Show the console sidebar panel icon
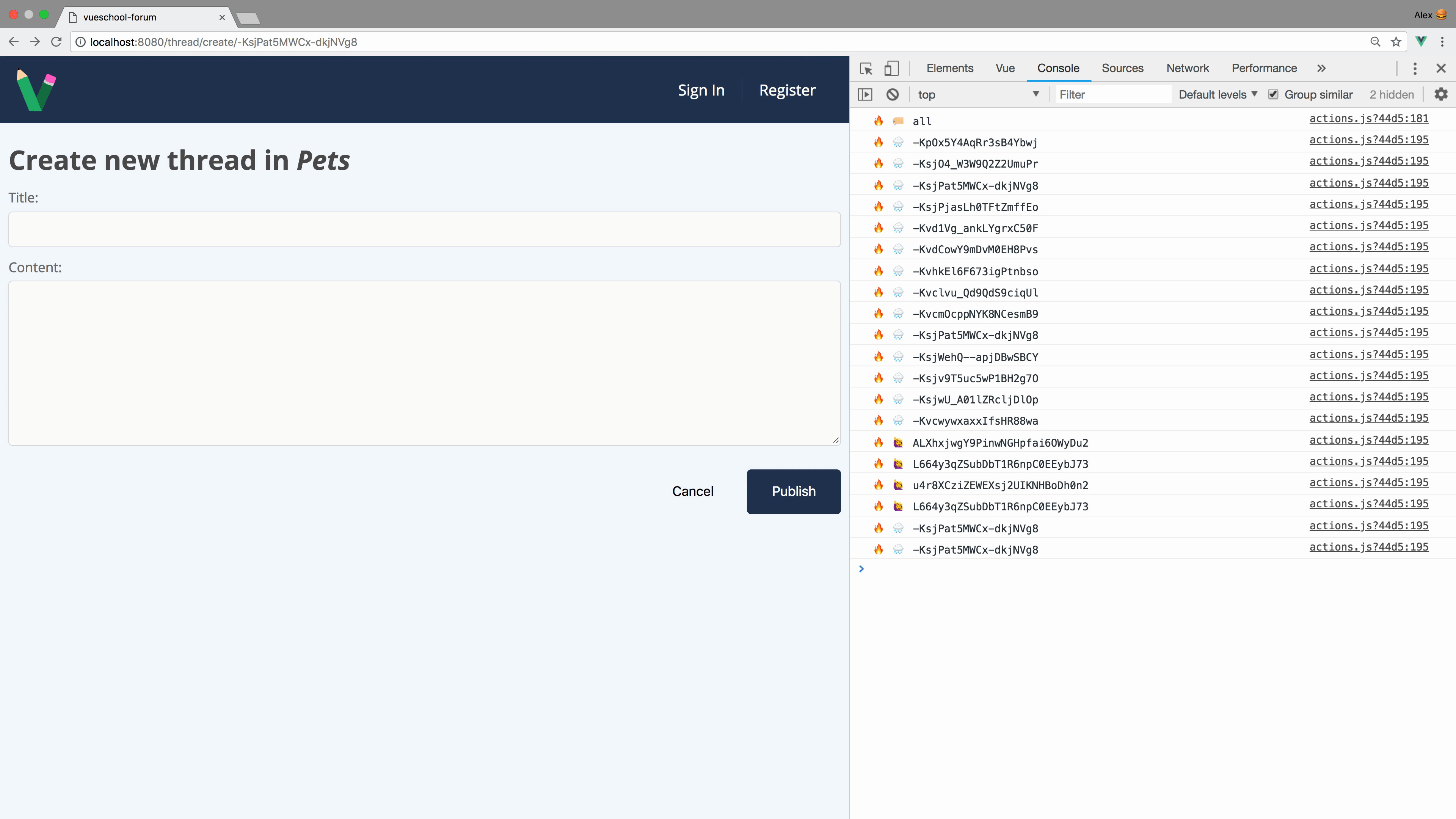The height and width of the screenshot is (819, 1456). pos(865,94)
